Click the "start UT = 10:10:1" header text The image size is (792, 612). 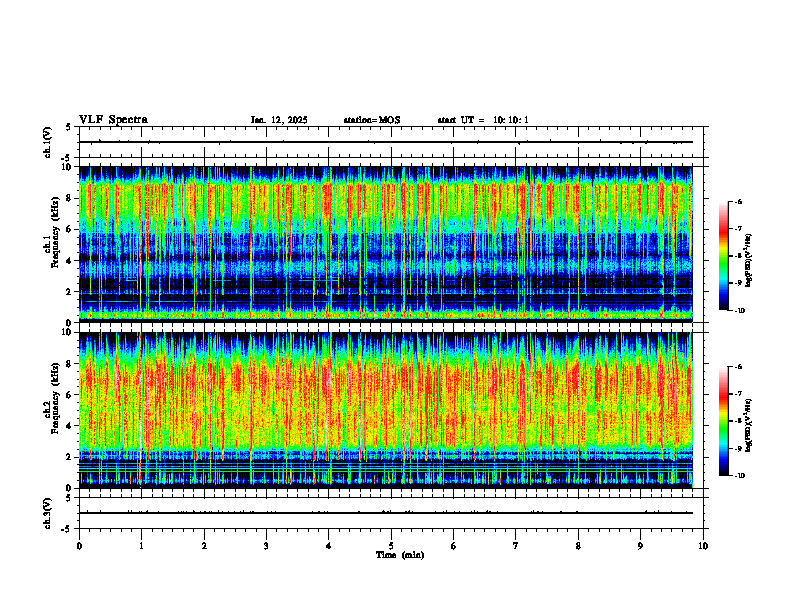coord(483,120)
